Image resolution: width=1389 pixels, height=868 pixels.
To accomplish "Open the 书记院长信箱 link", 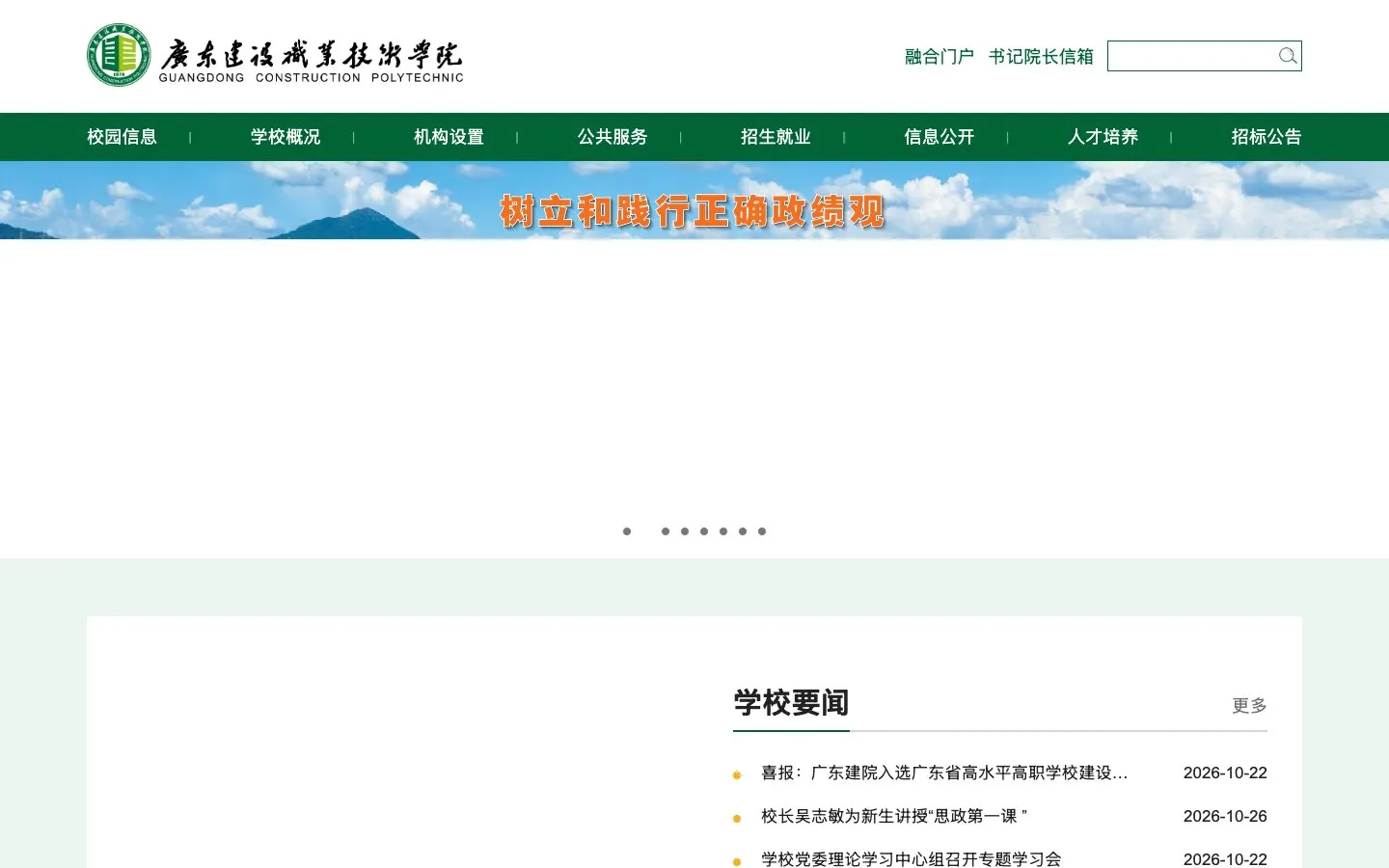I will (x=1041, y=57).
